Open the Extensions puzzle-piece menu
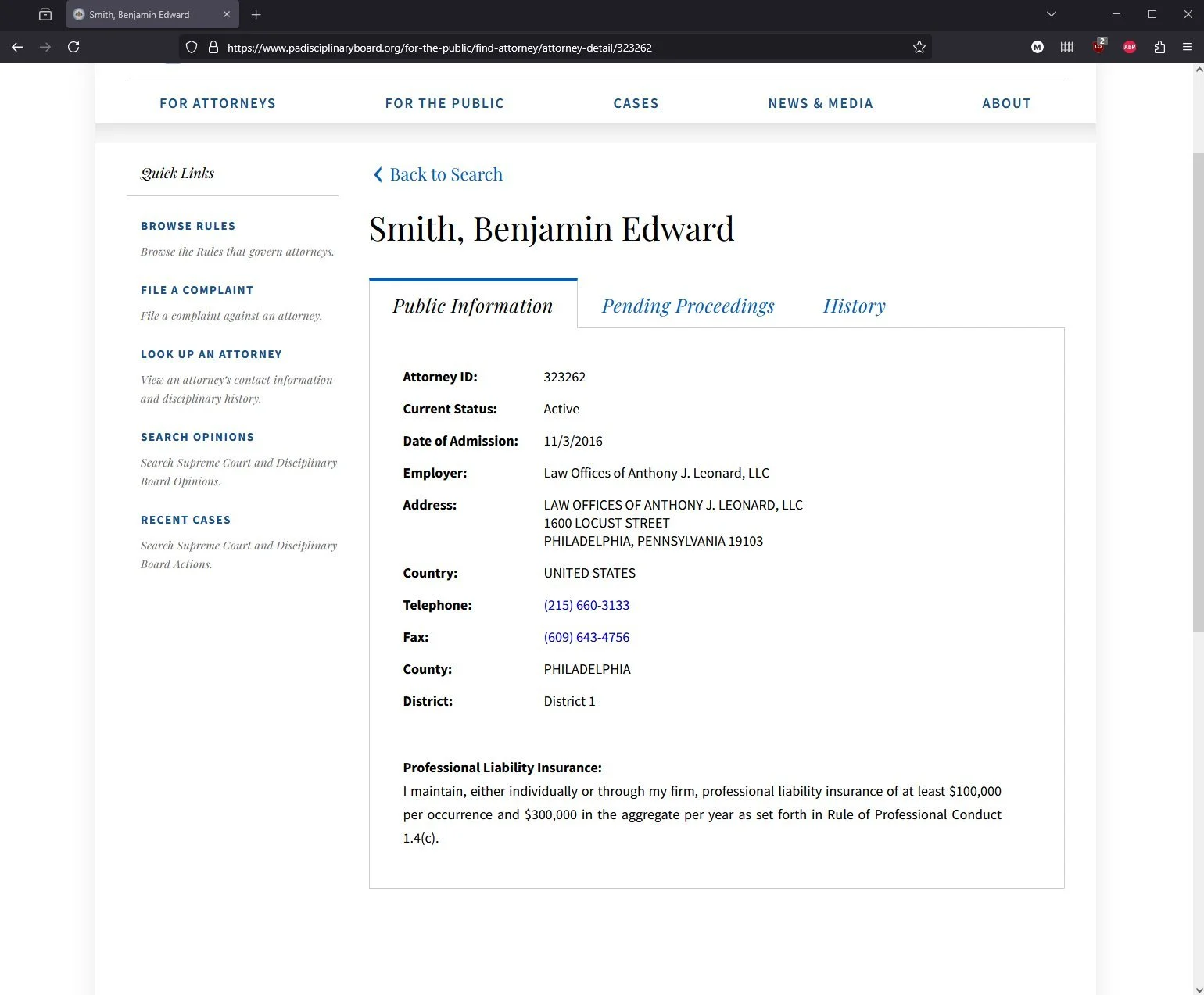Screen dimensions: 1204x995 click(x=1159, y=47)
